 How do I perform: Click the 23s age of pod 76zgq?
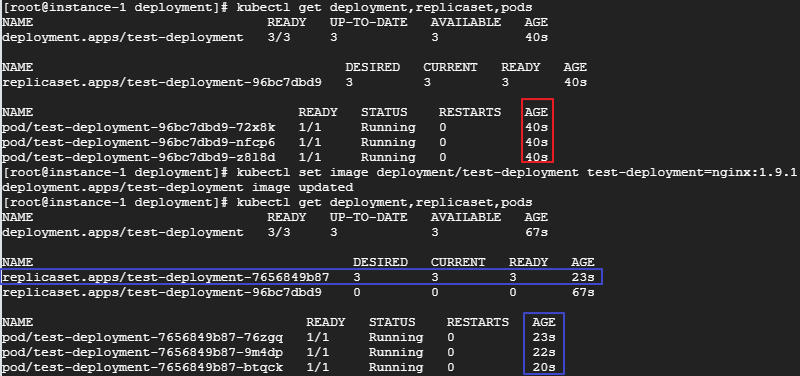click(544, 337)
